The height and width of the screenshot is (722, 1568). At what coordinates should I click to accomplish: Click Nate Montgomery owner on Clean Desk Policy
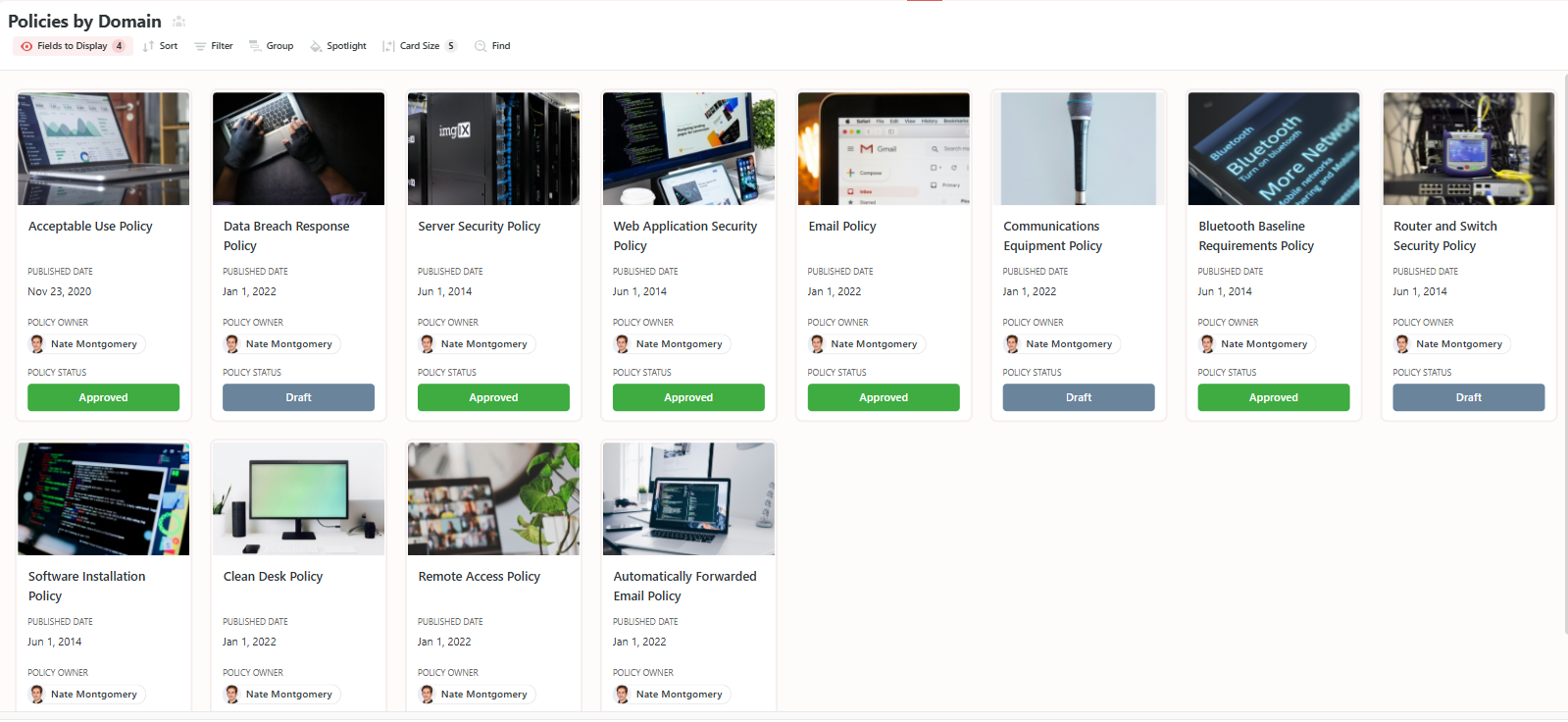(281, 695)
